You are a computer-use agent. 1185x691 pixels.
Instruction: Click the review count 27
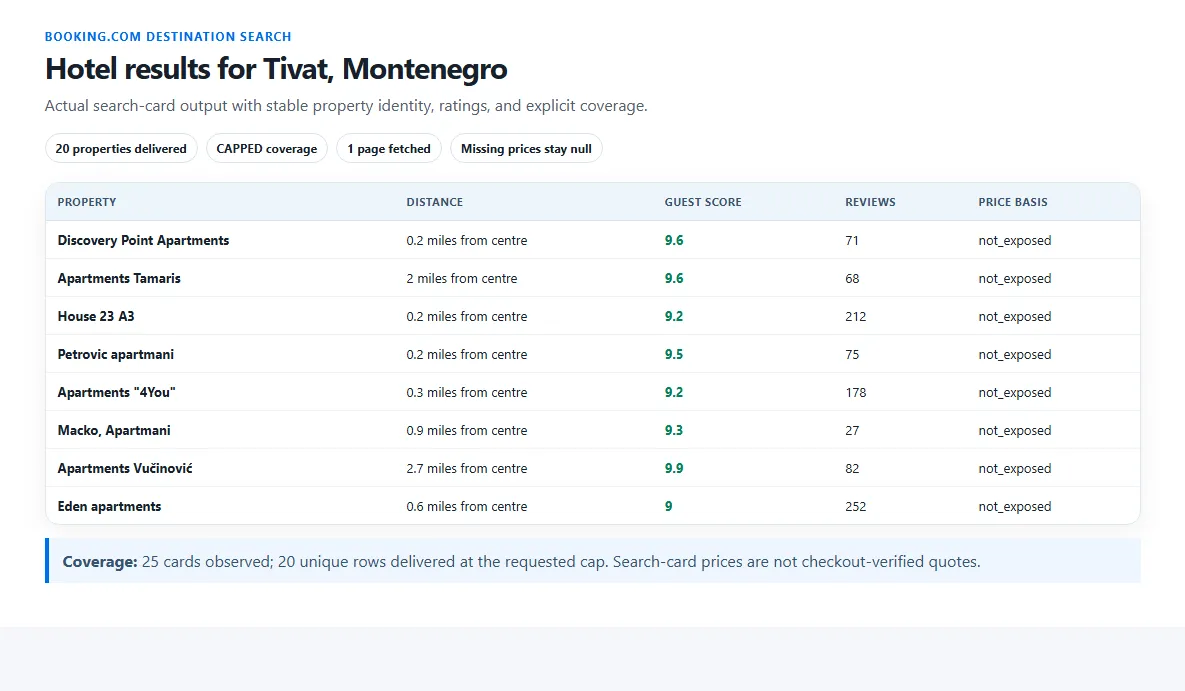[852, 430]
